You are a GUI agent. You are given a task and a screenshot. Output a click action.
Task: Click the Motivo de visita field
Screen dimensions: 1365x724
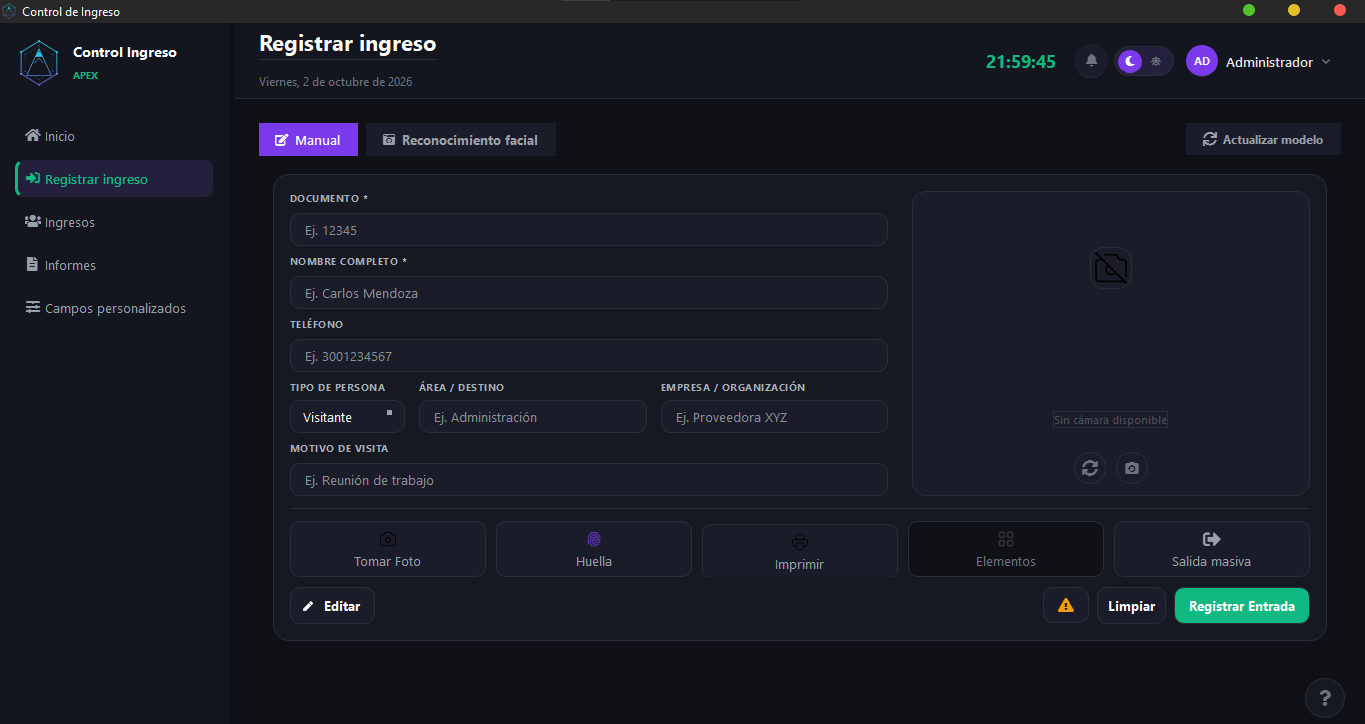(589, 480)
